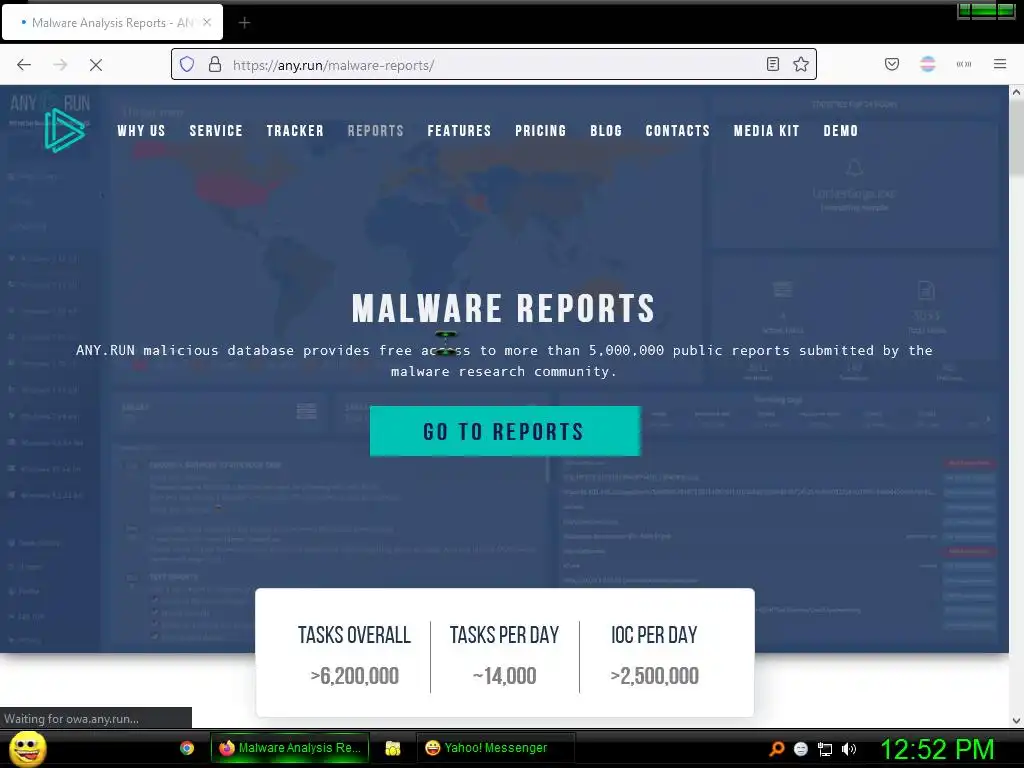Screen dimensions: 1024x768
Task: Open the extension icon beside hamburger menu
Action: tap(964, 64)
